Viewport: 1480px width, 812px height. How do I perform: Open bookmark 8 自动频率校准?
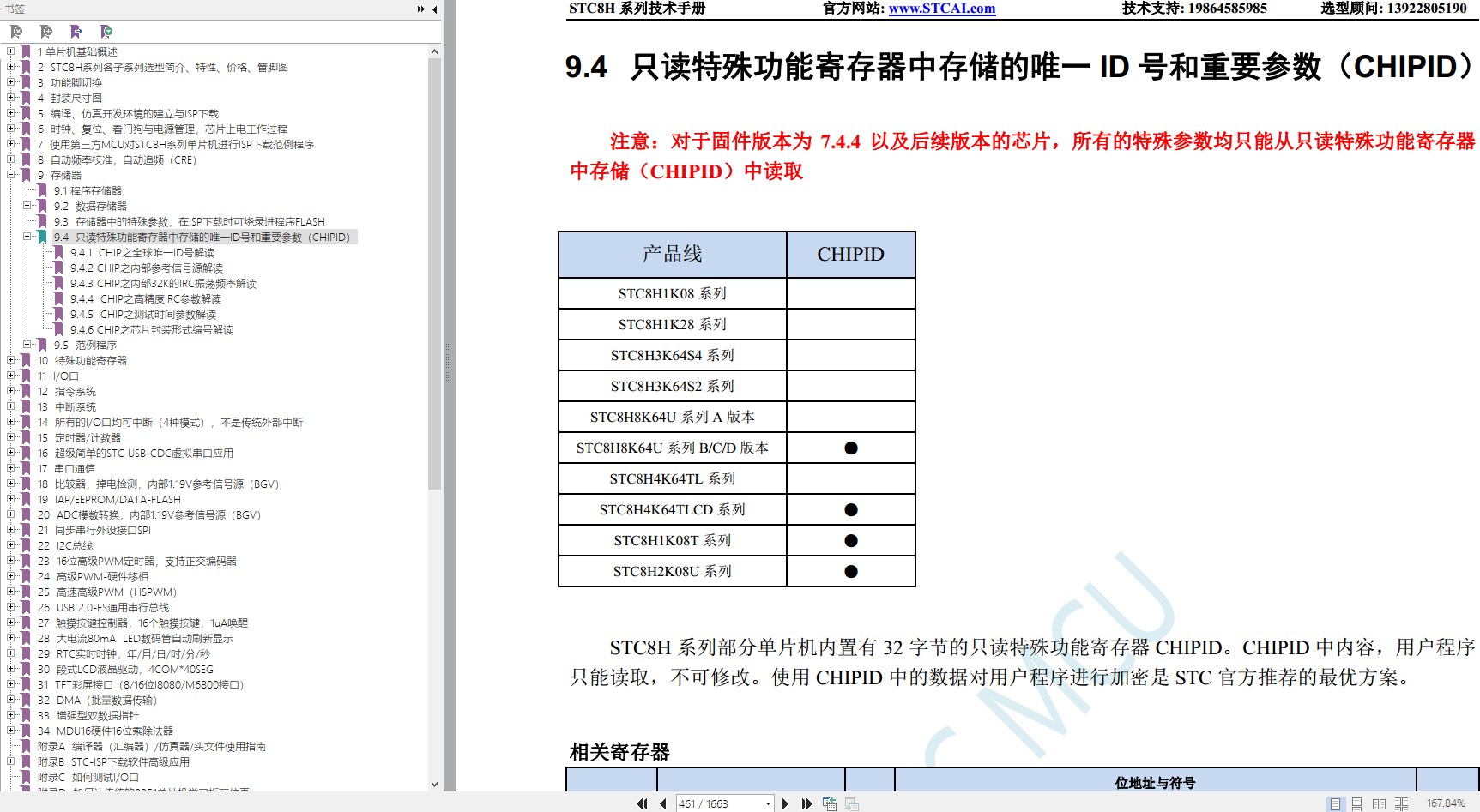pos(117,159)
